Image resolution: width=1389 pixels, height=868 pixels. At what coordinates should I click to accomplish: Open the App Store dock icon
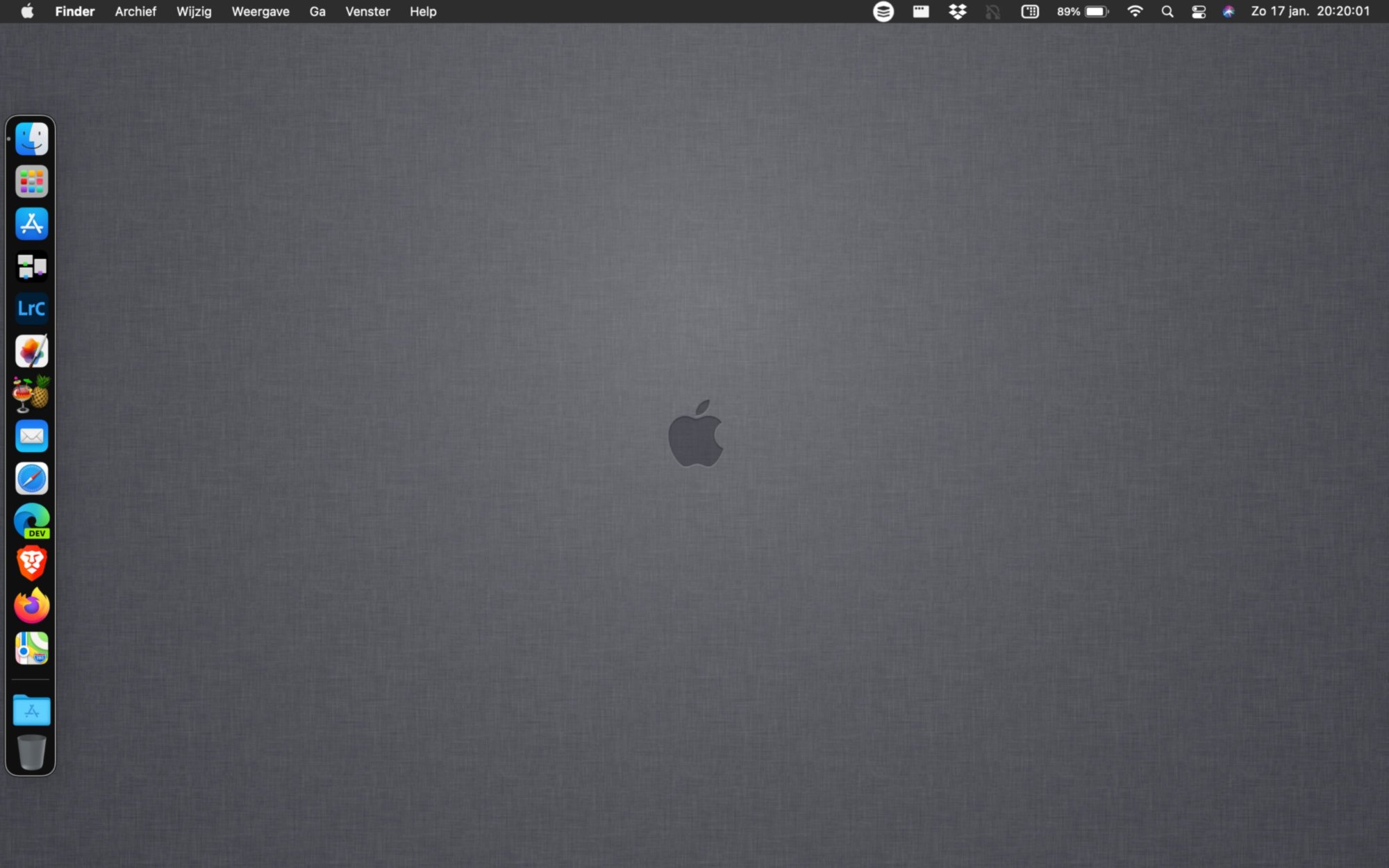coord(31,224)
